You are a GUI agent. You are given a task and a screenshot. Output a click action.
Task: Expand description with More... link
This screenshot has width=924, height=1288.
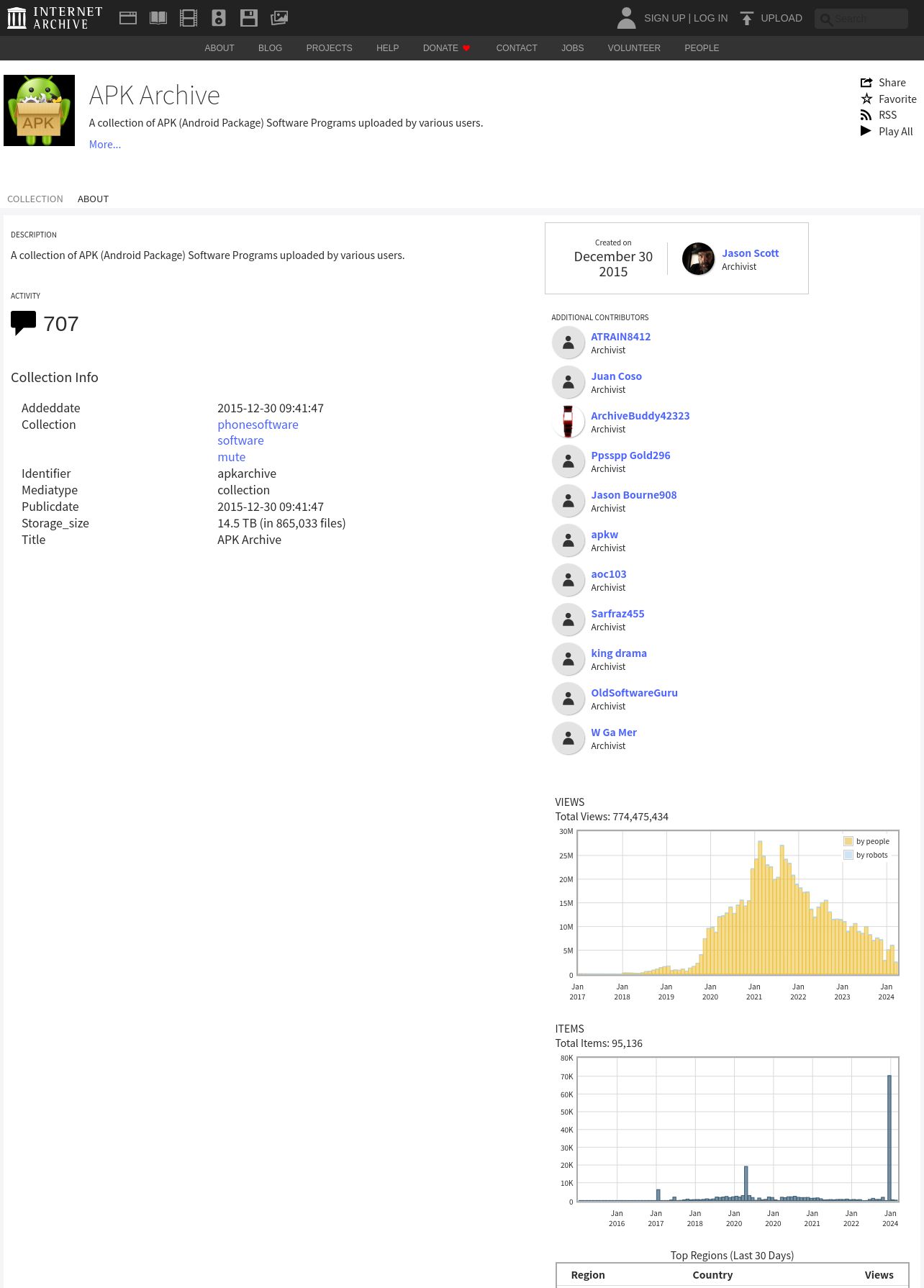tap(105, 145)
